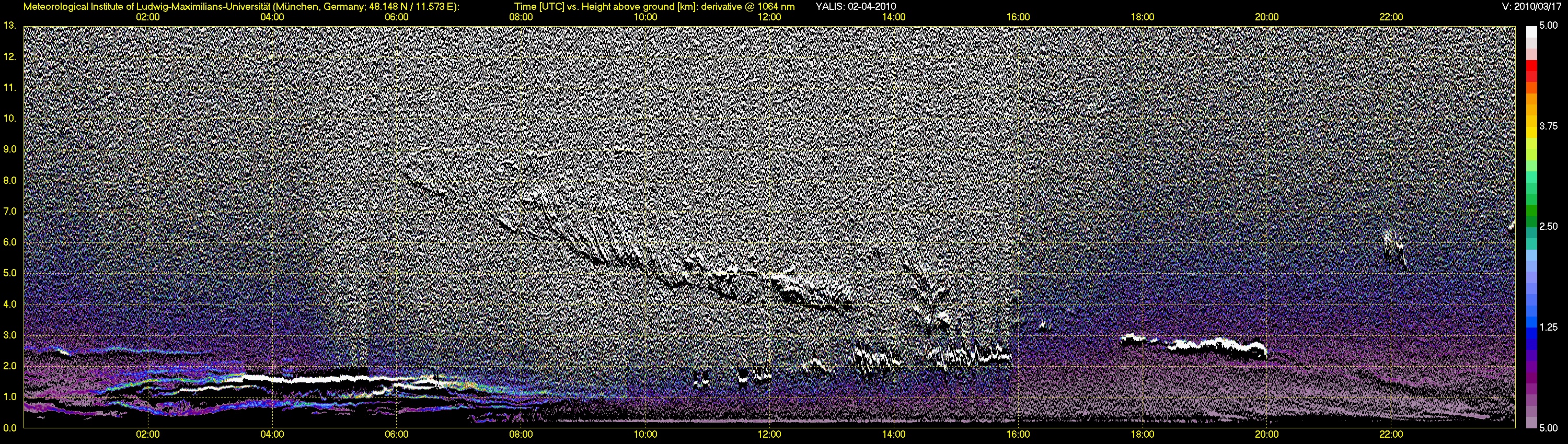Click the '5.00' value beside the colorbar's white end

click(x=1548, y=26)
